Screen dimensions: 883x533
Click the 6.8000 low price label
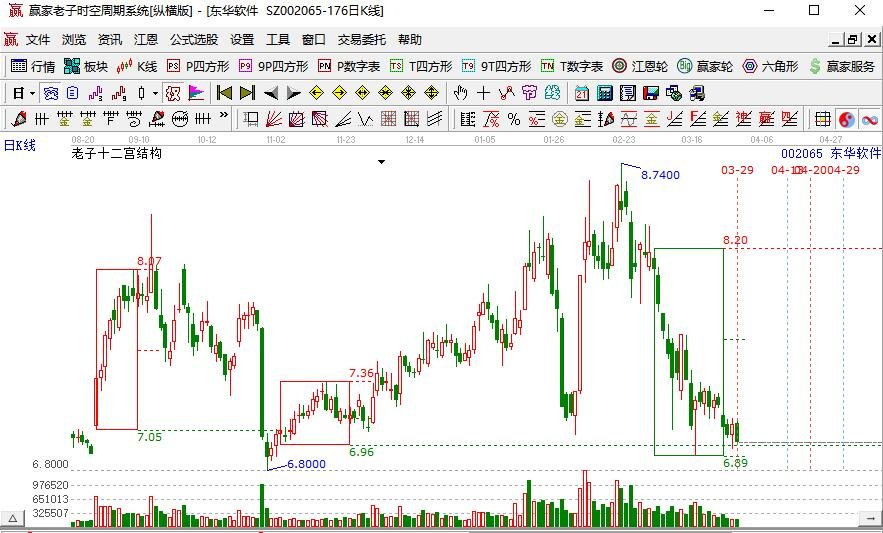pos(306,464)
